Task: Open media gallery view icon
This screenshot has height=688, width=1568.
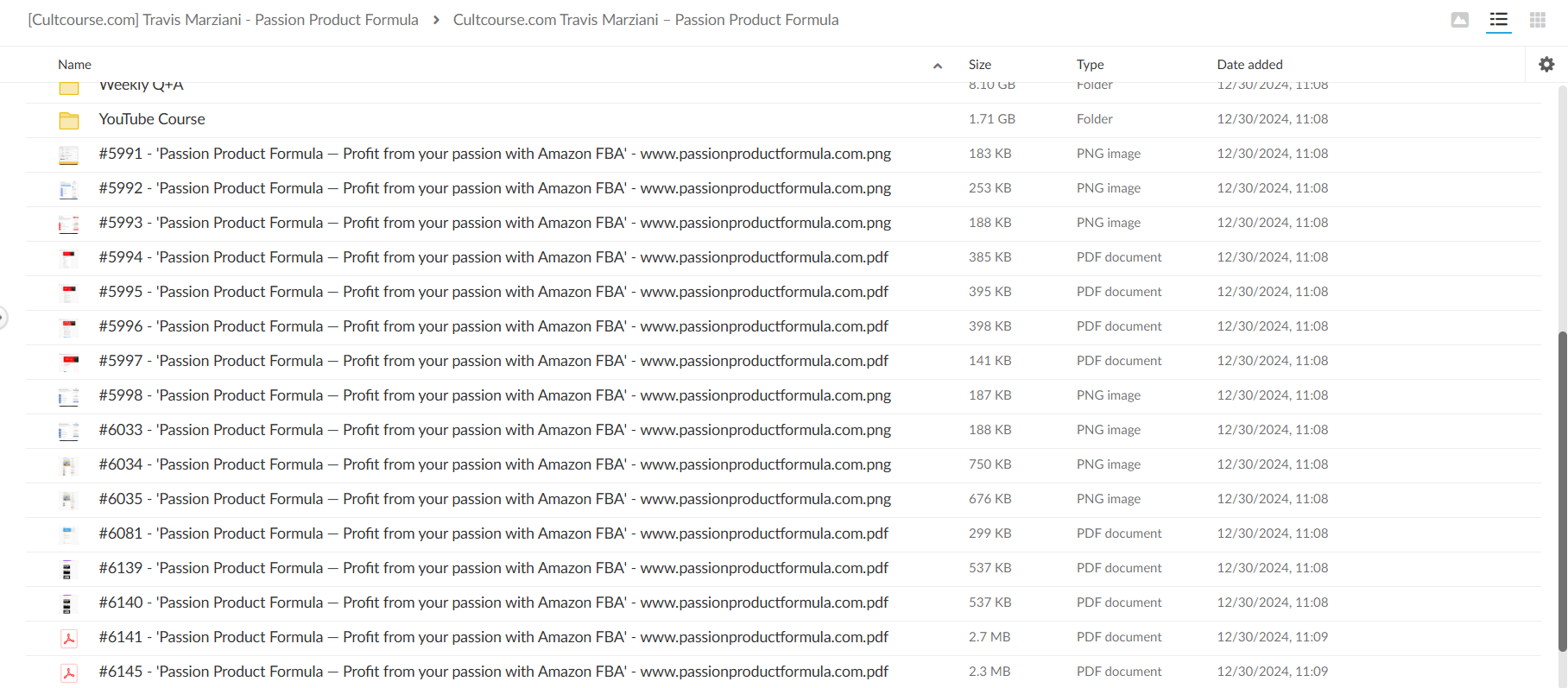Action: pos(1460,20)
